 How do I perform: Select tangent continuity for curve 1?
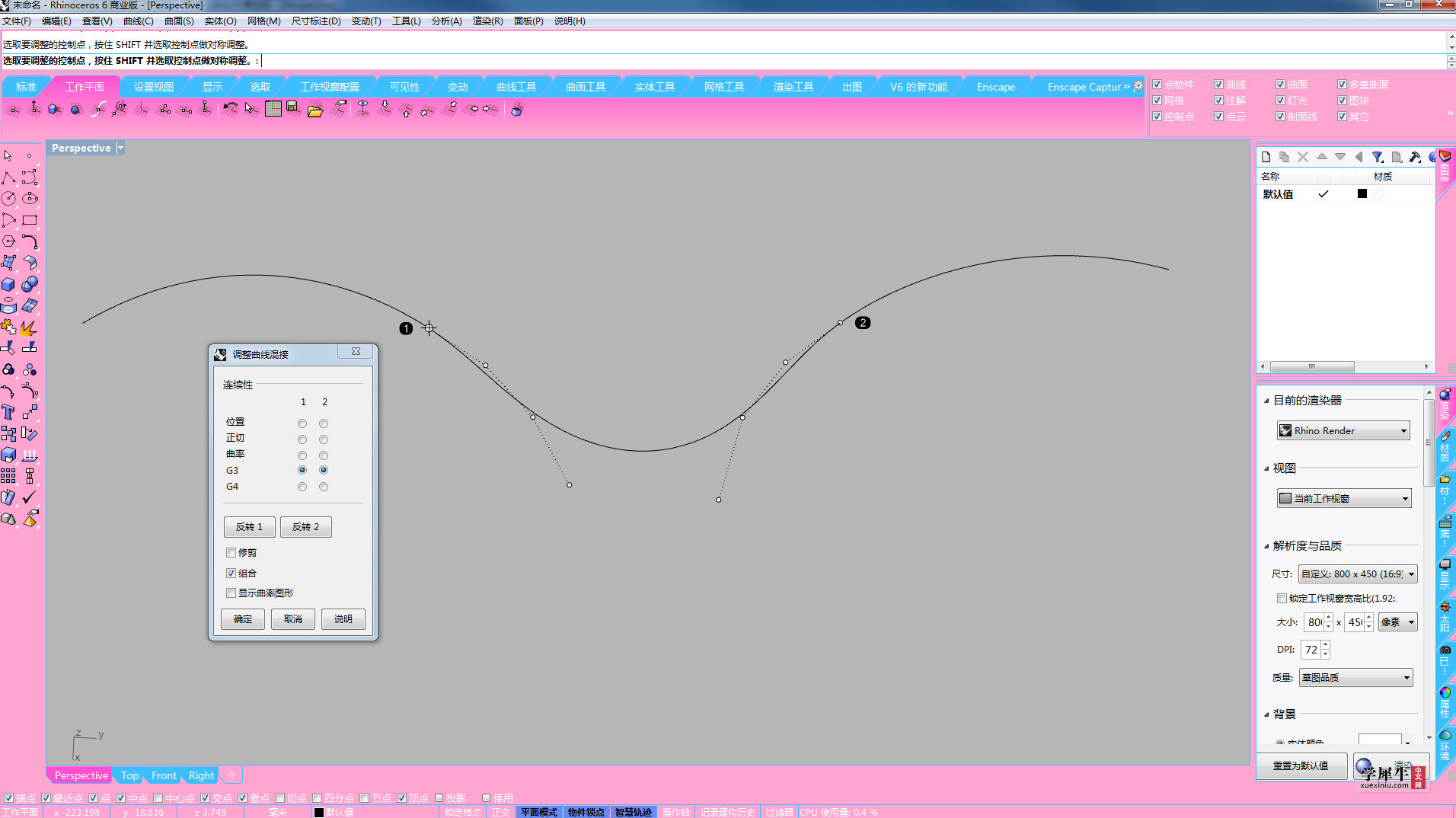(302, 439)
